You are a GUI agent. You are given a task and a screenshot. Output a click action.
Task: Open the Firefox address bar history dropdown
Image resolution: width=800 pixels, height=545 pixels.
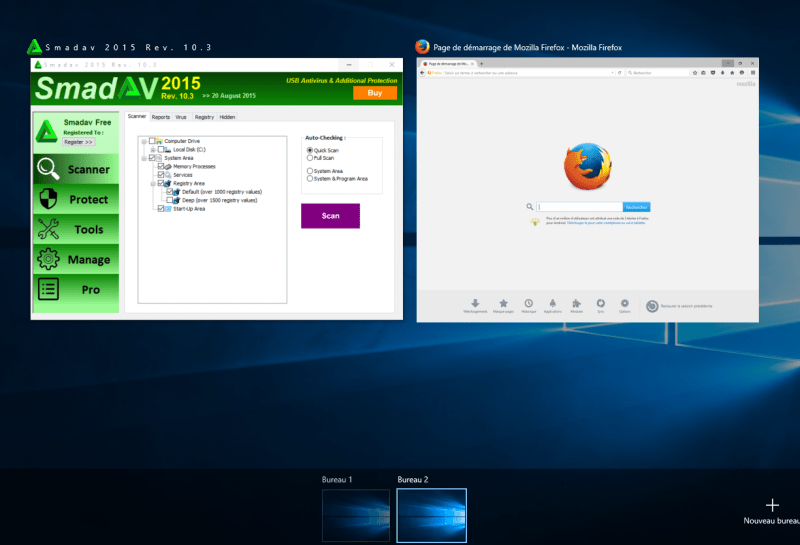click(x=612, y=73)
